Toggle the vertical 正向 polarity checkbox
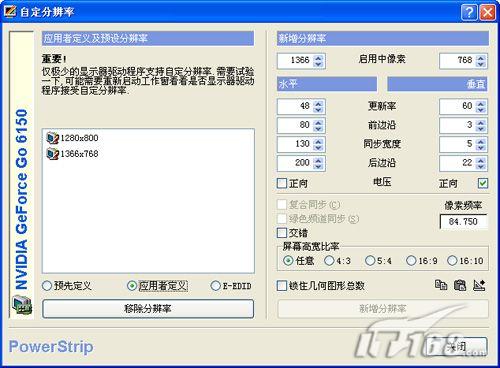 (483, 183)
